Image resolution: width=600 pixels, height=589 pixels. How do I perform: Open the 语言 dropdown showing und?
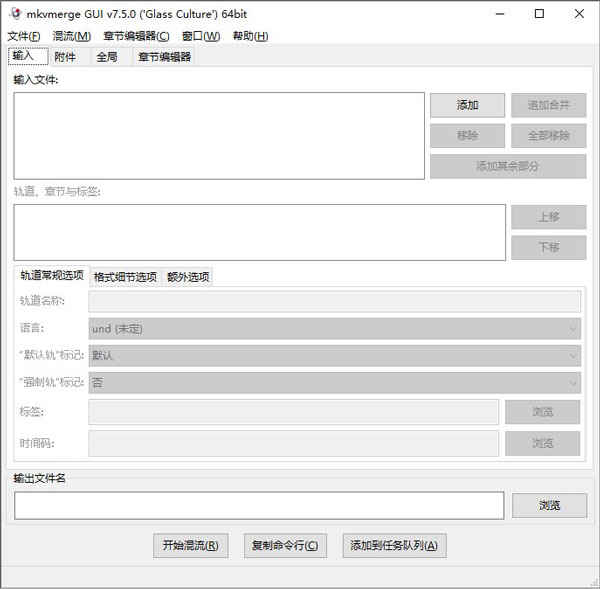[x=334, y=329]
